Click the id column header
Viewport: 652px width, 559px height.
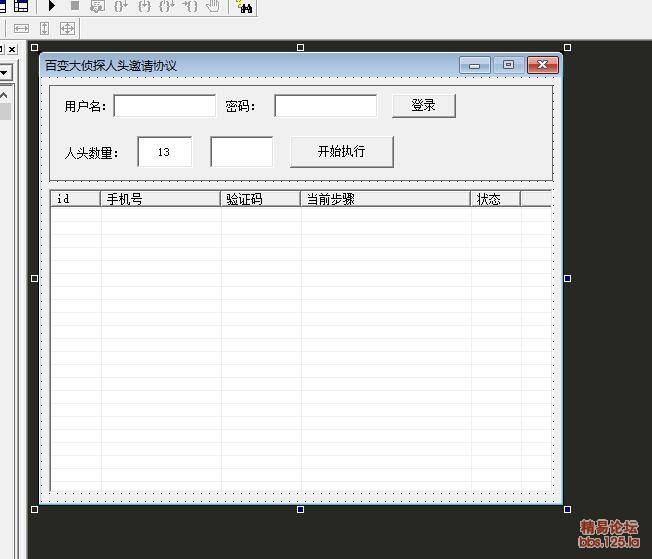[x=75, y=199]
